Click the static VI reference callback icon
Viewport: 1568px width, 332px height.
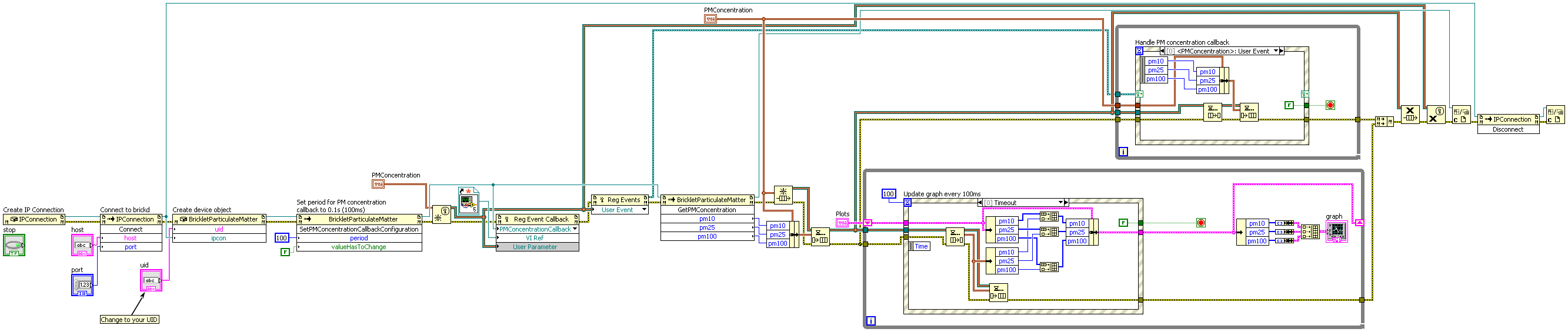point(469,202)
